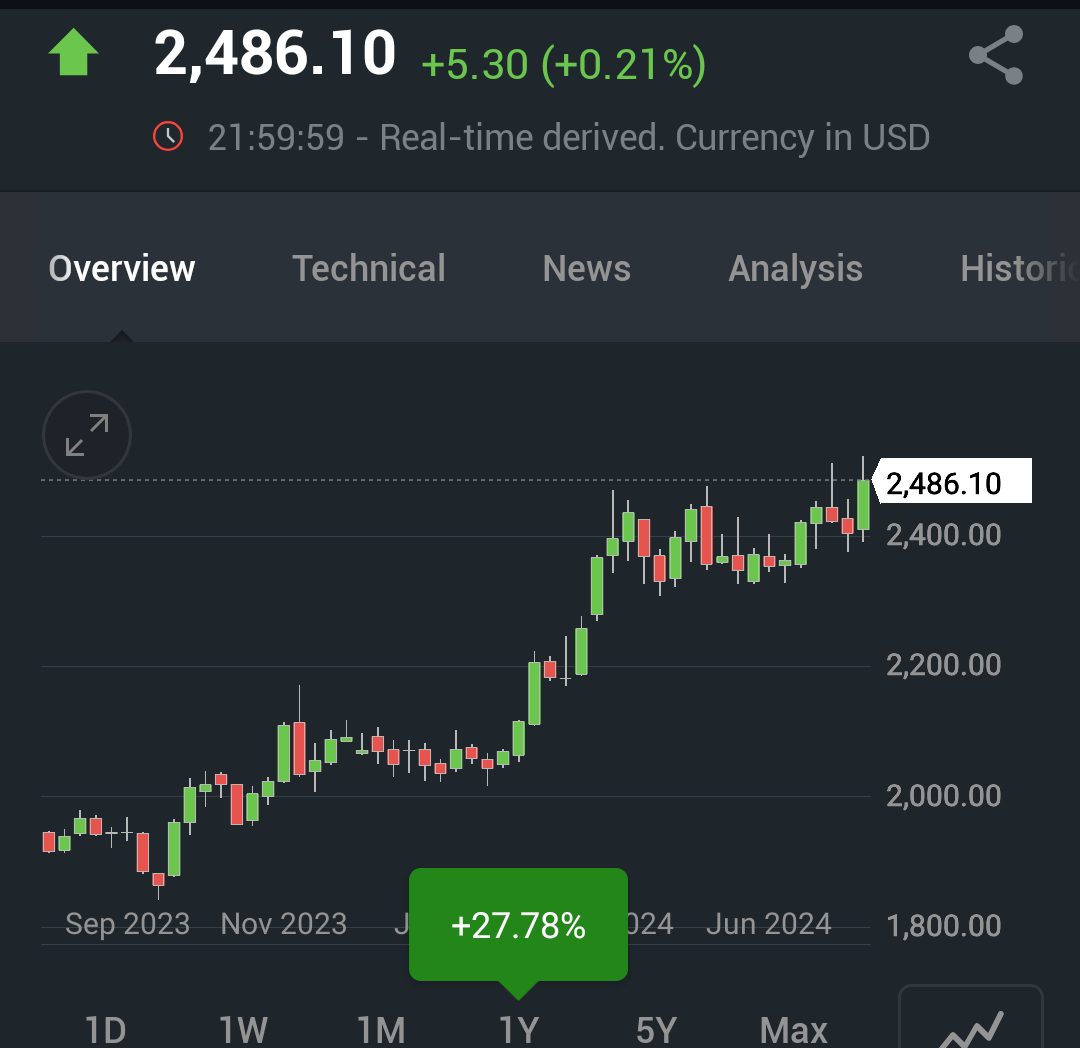Click the change +5.30 (+0.21%)
Screen dimensions: 1080x1048
tap(563, 65)
